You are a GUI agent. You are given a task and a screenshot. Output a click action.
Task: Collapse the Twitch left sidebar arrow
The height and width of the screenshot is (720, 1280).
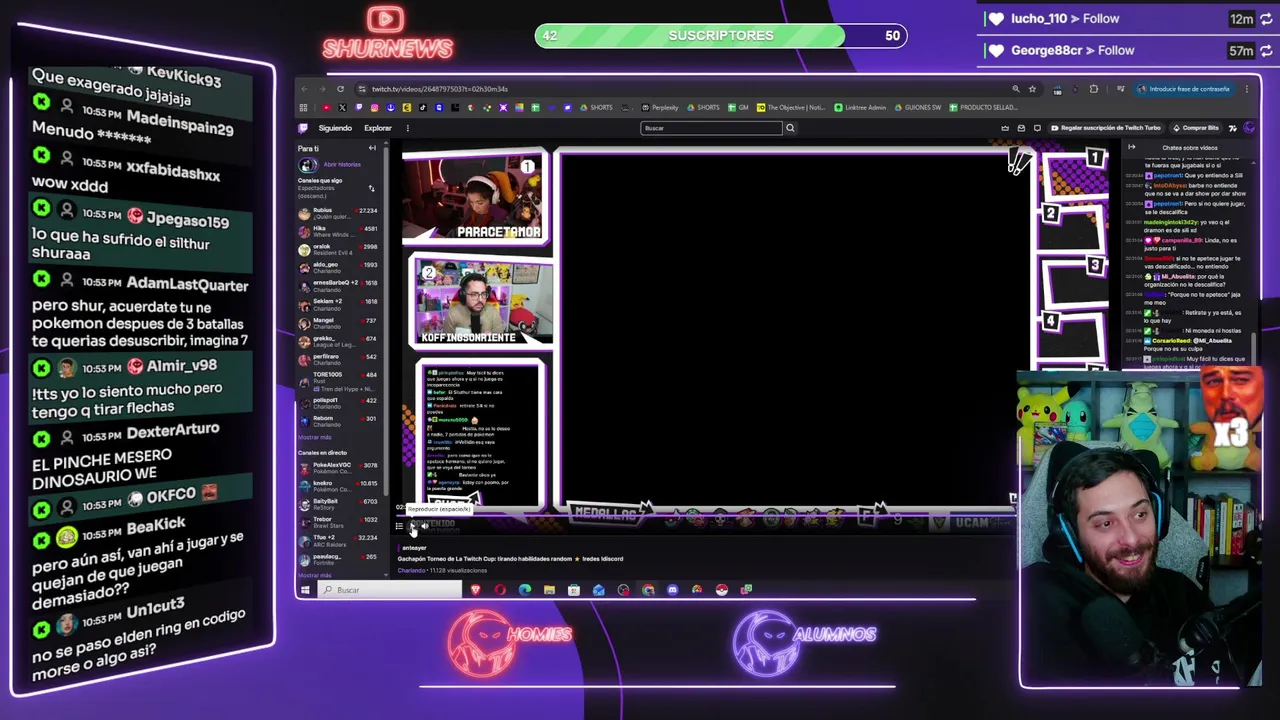click(x=372, y=148)
